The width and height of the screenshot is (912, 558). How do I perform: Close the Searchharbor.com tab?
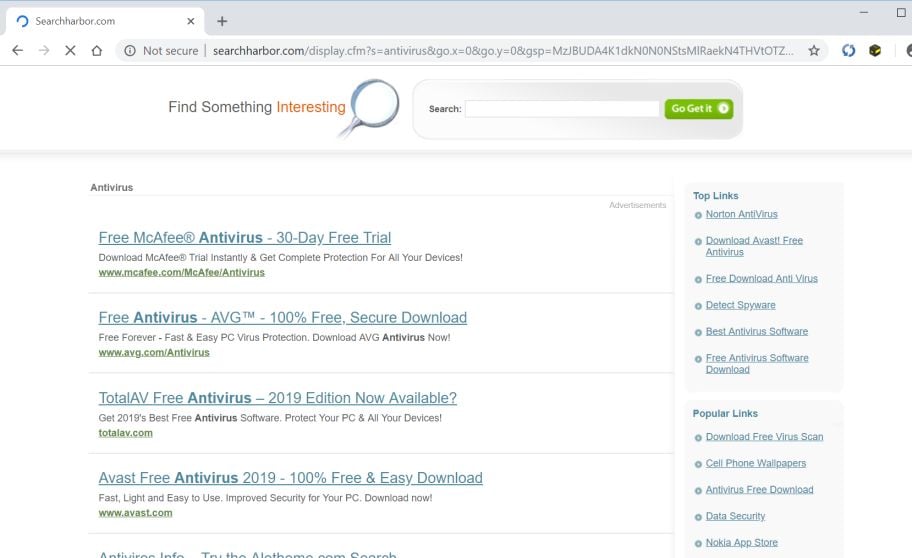tap(191, 22)
